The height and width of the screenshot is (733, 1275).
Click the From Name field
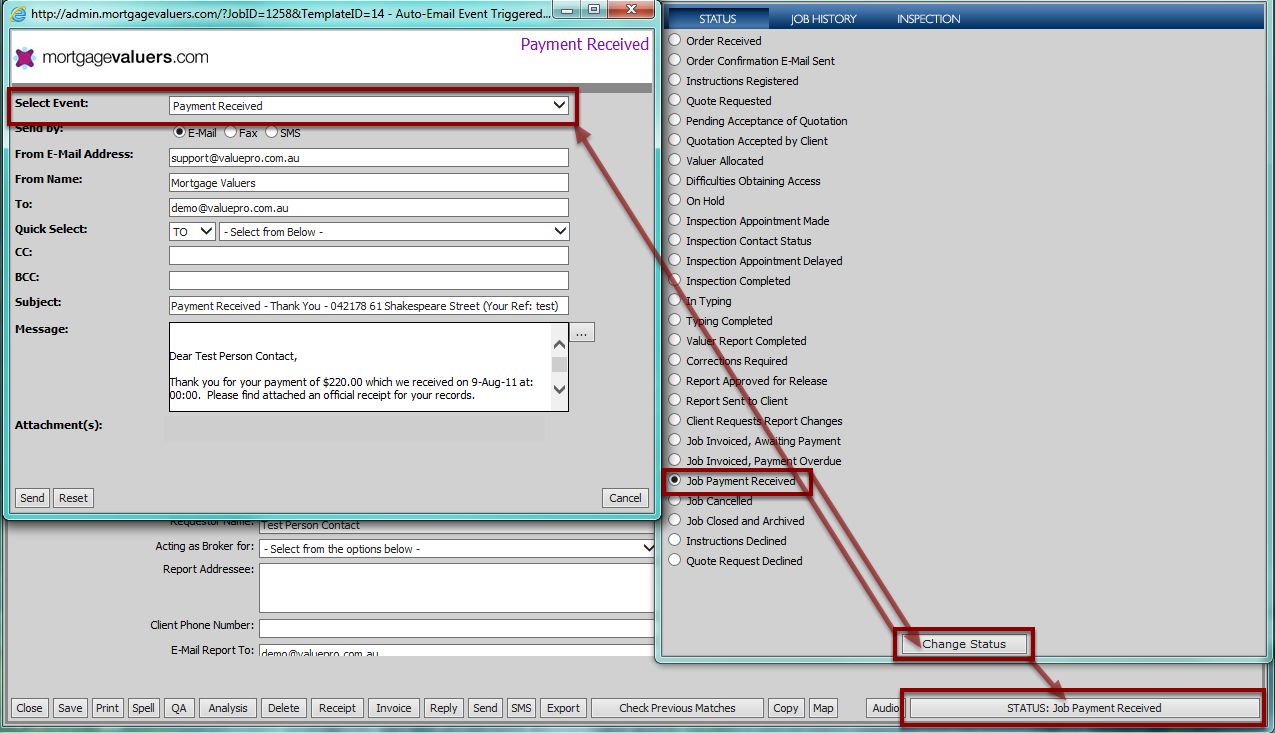pos(369,183)
